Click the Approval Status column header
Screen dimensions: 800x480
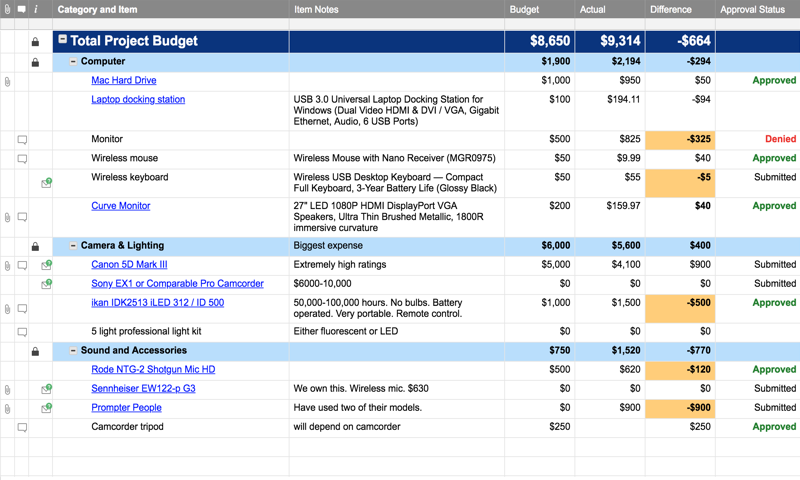[752, 9]
